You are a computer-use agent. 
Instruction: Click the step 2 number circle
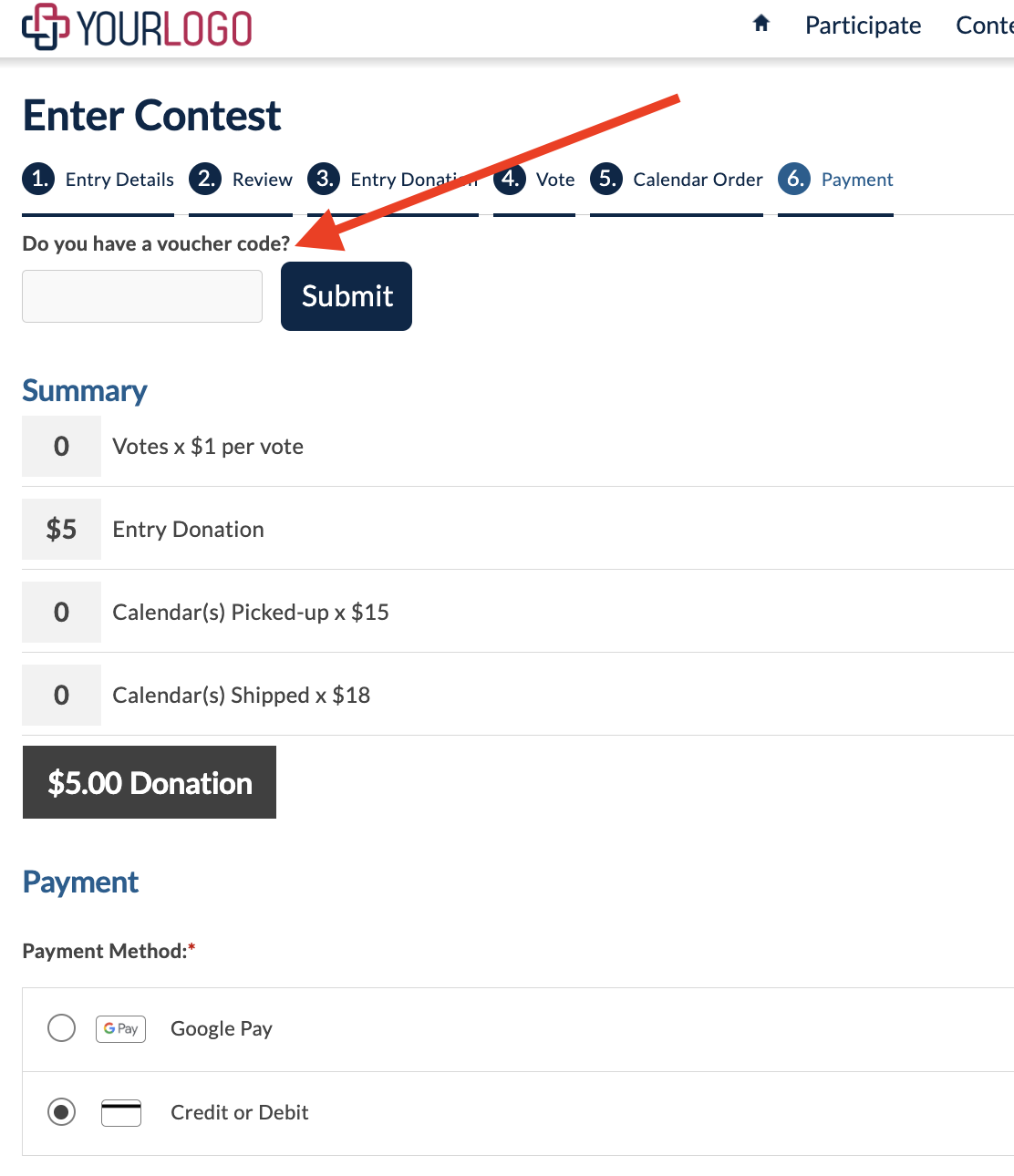205,179
